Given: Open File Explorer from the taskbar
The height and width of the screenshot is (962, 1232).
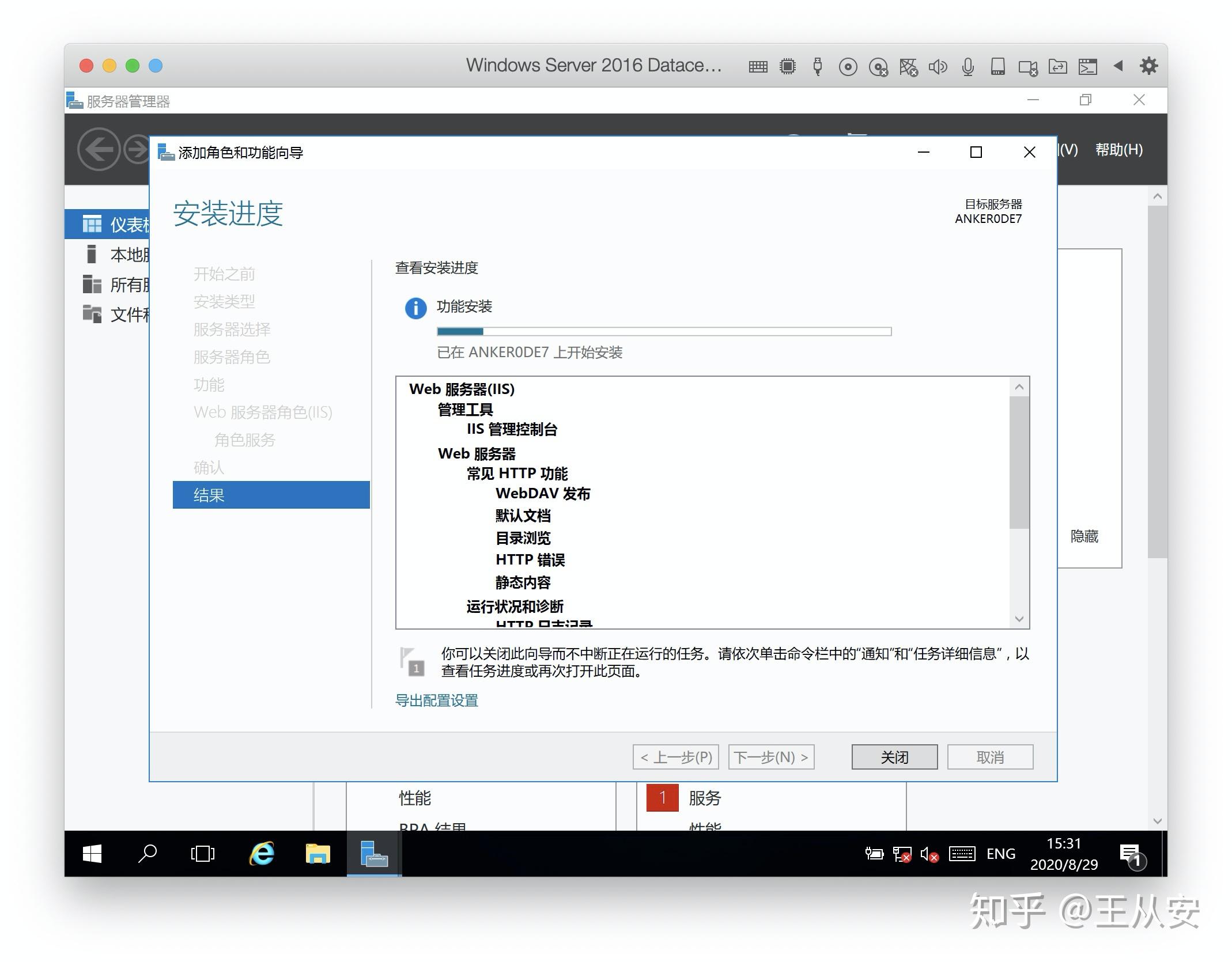Looking at the screenshot, I should [318, 854].
